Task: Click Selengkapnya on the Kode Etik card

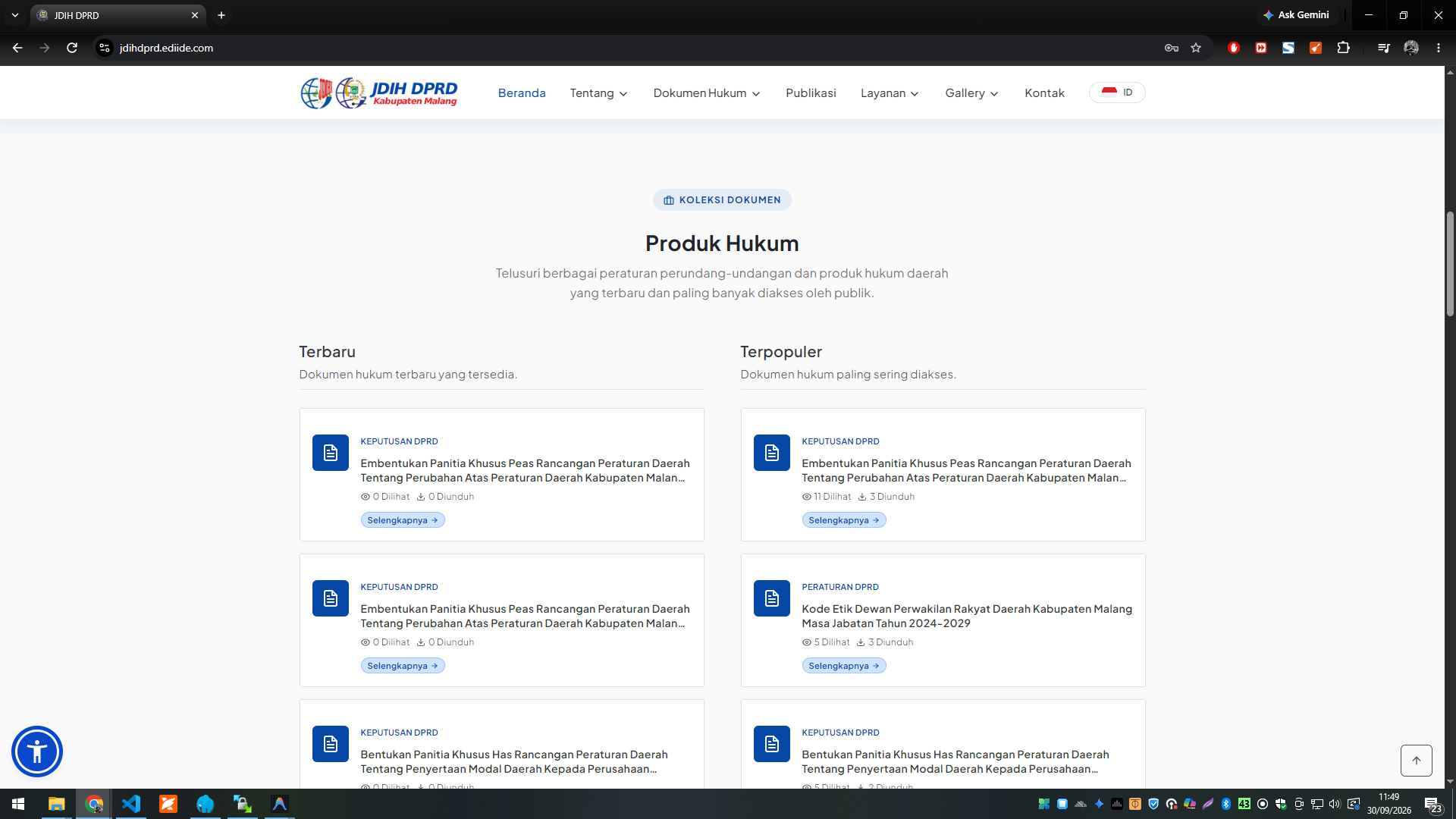Action: point(844,666)
